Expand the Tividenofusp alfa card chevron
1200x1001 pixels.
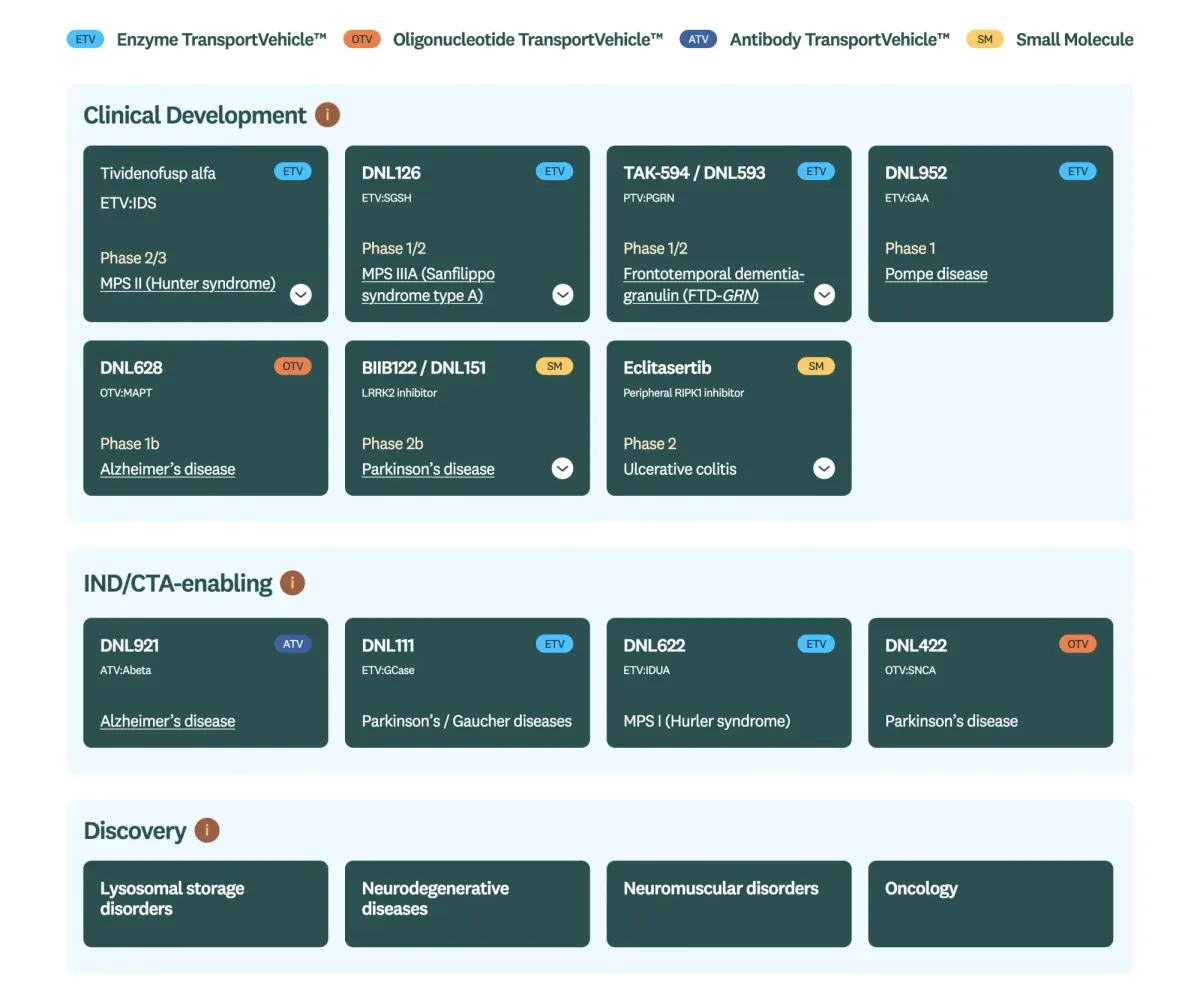(x=301, y=294)
